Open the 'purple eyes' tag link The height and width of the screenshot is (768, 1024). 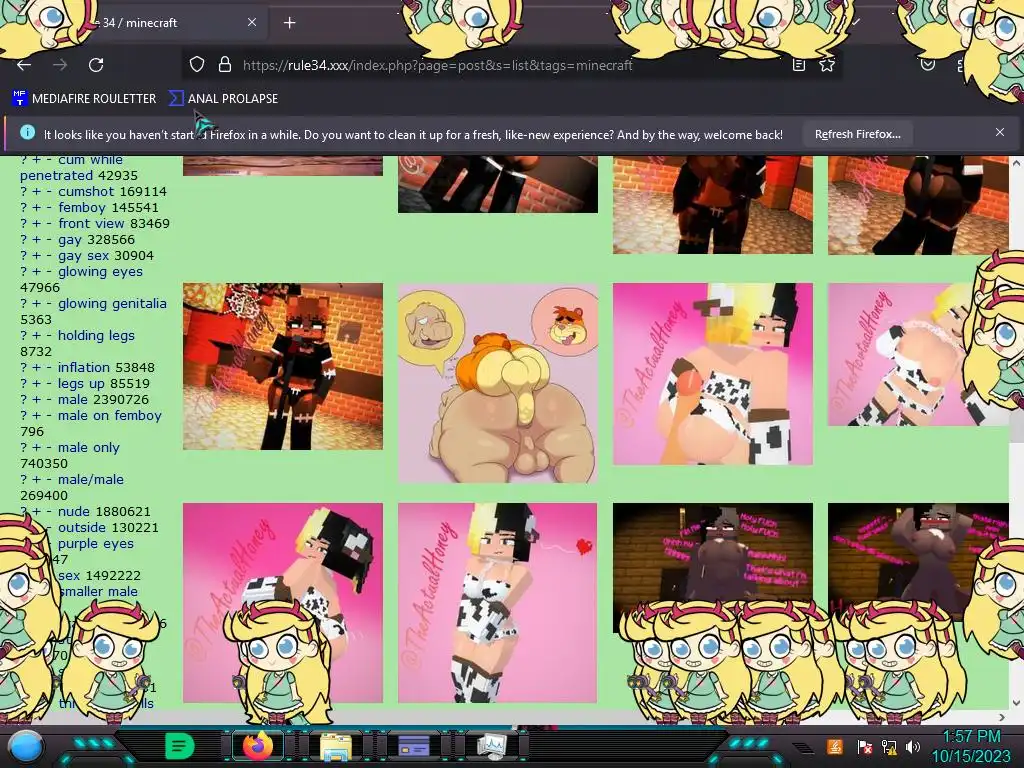(95, 543)
